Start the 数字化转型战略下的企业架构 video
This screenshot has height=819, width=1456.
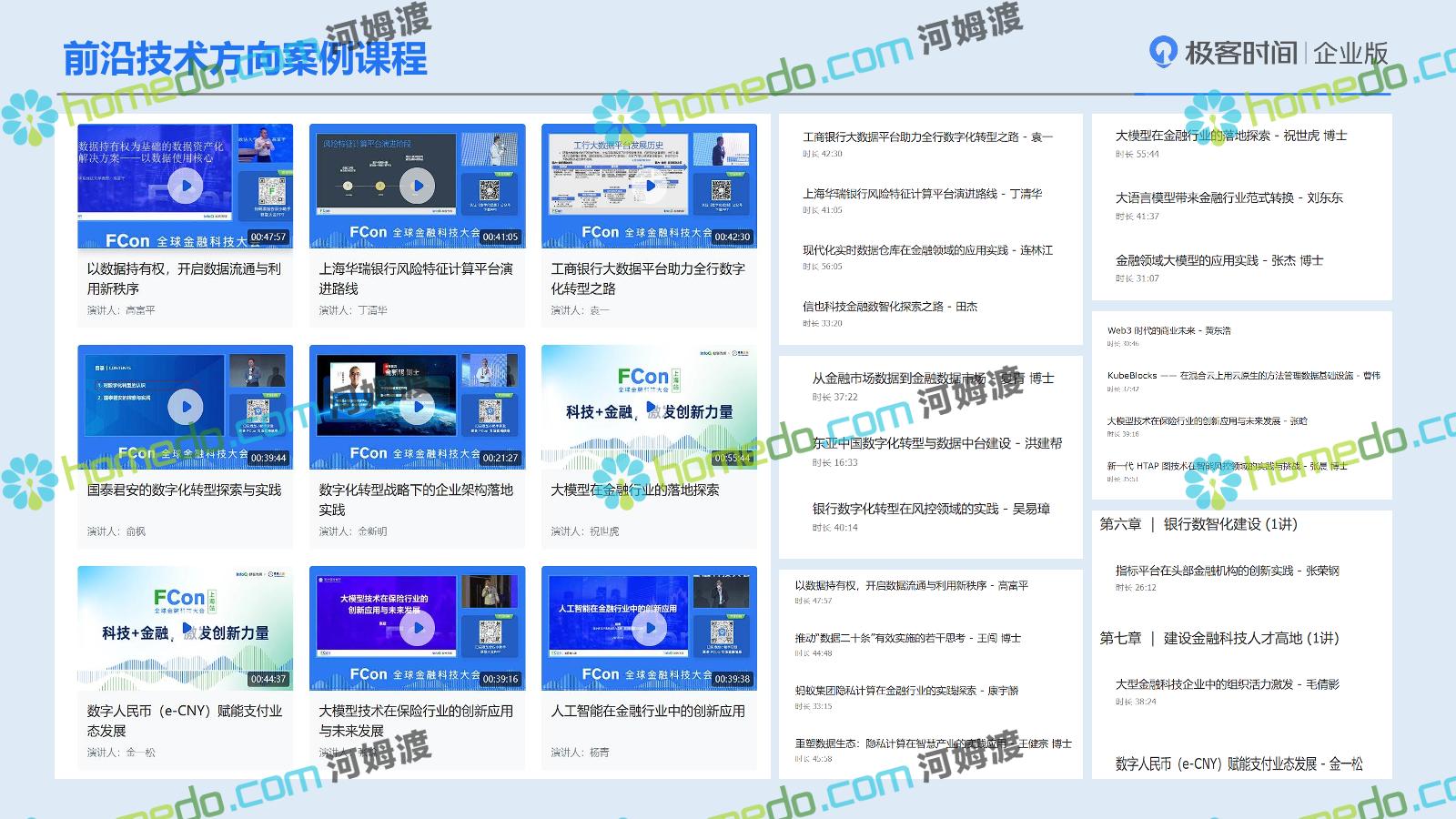point(418,407)
